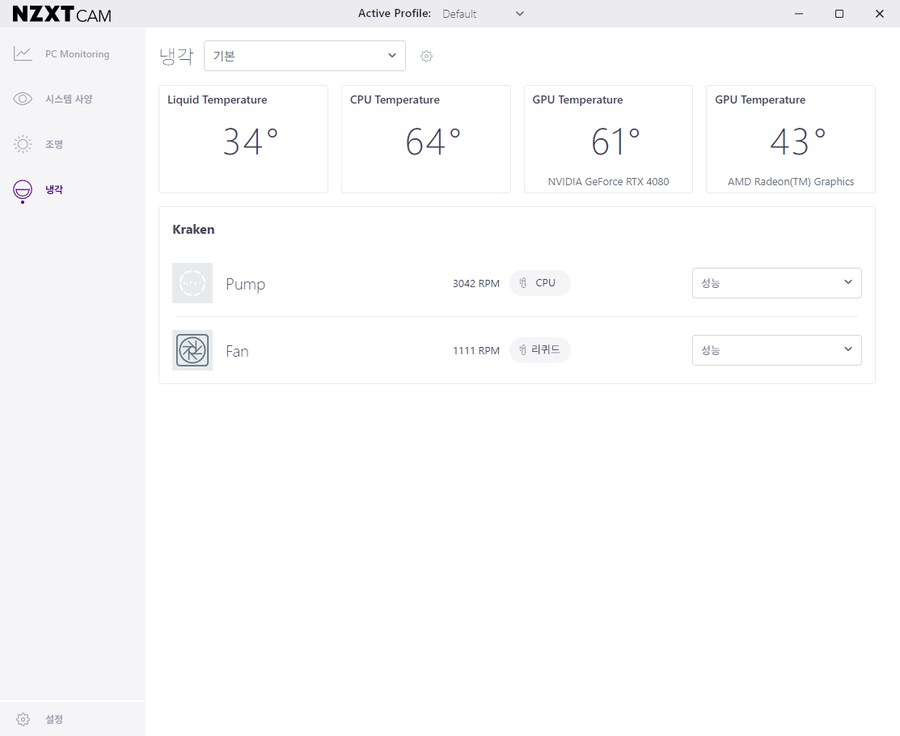Click the thermometer icon in CPU badge
Viewport: 900px width, 736px height.
[x=523, y=283]
